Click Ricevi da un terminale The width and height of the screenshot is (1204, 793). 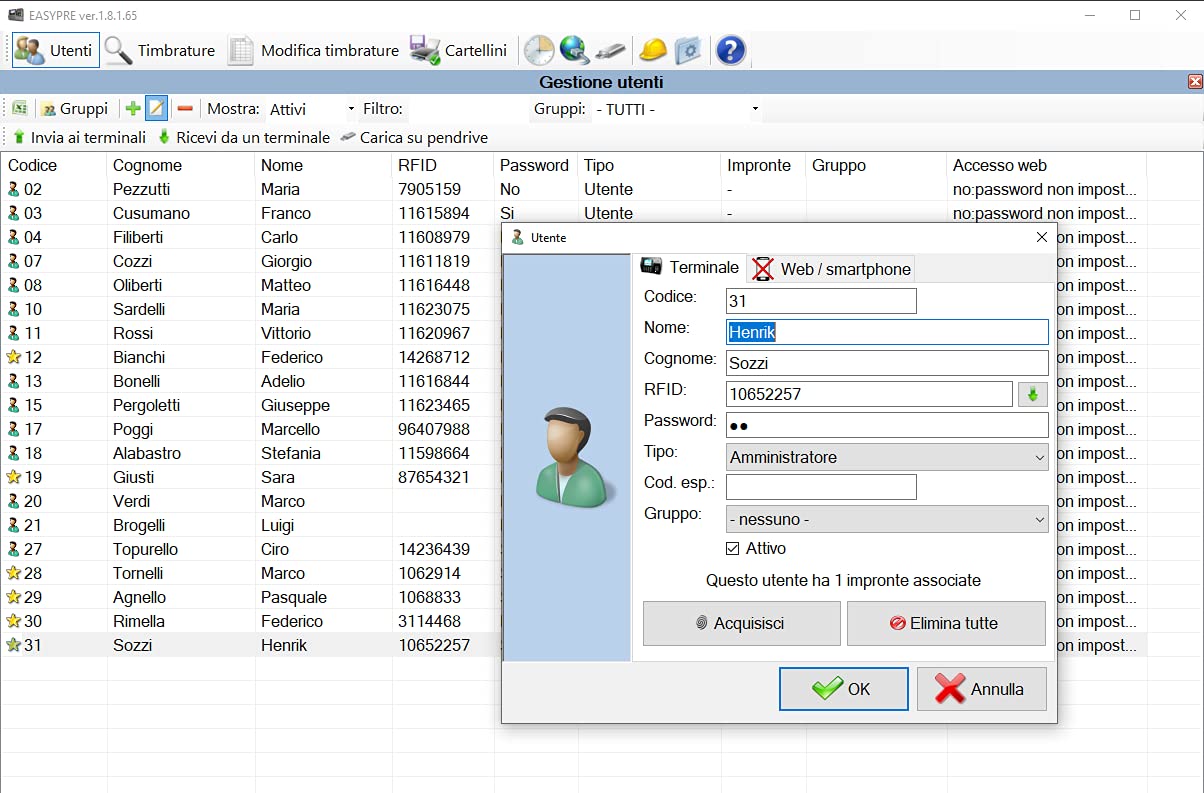coord(243,137)
